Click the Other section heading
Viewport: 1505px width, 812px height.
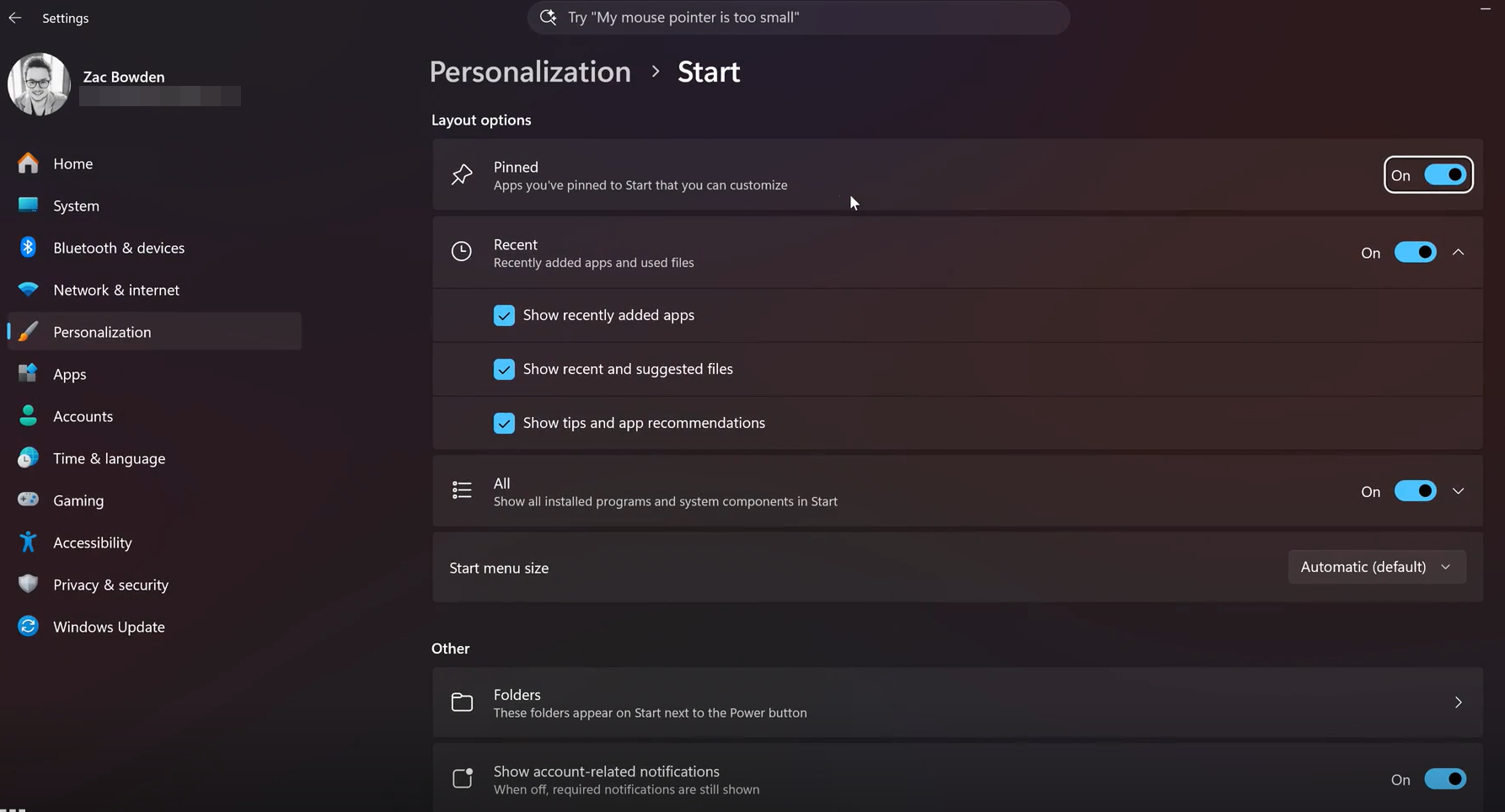(x=451, y=648)
